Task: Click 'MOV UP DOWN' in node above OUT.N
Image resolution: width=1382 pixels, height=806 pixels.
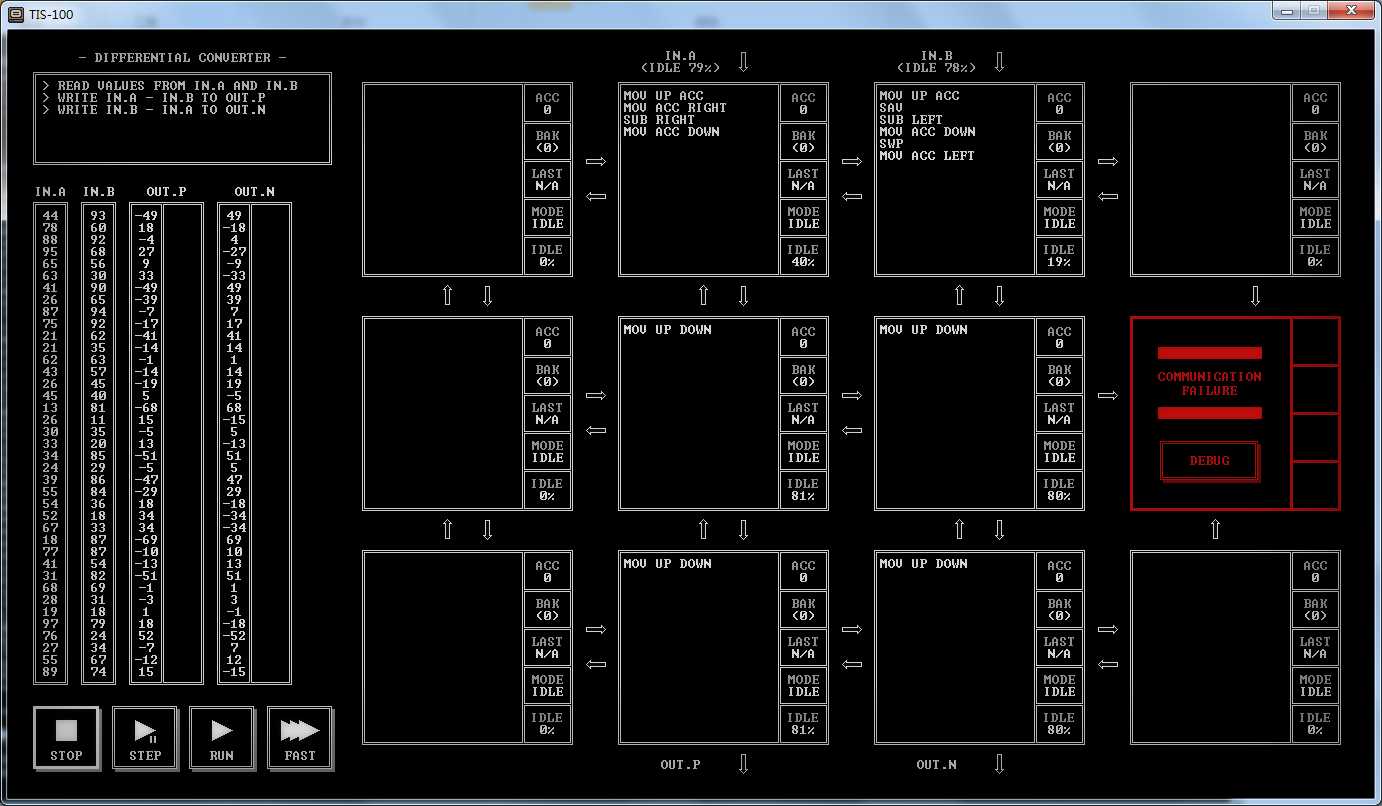Action: pyautogui.click(x=923, y=564)
